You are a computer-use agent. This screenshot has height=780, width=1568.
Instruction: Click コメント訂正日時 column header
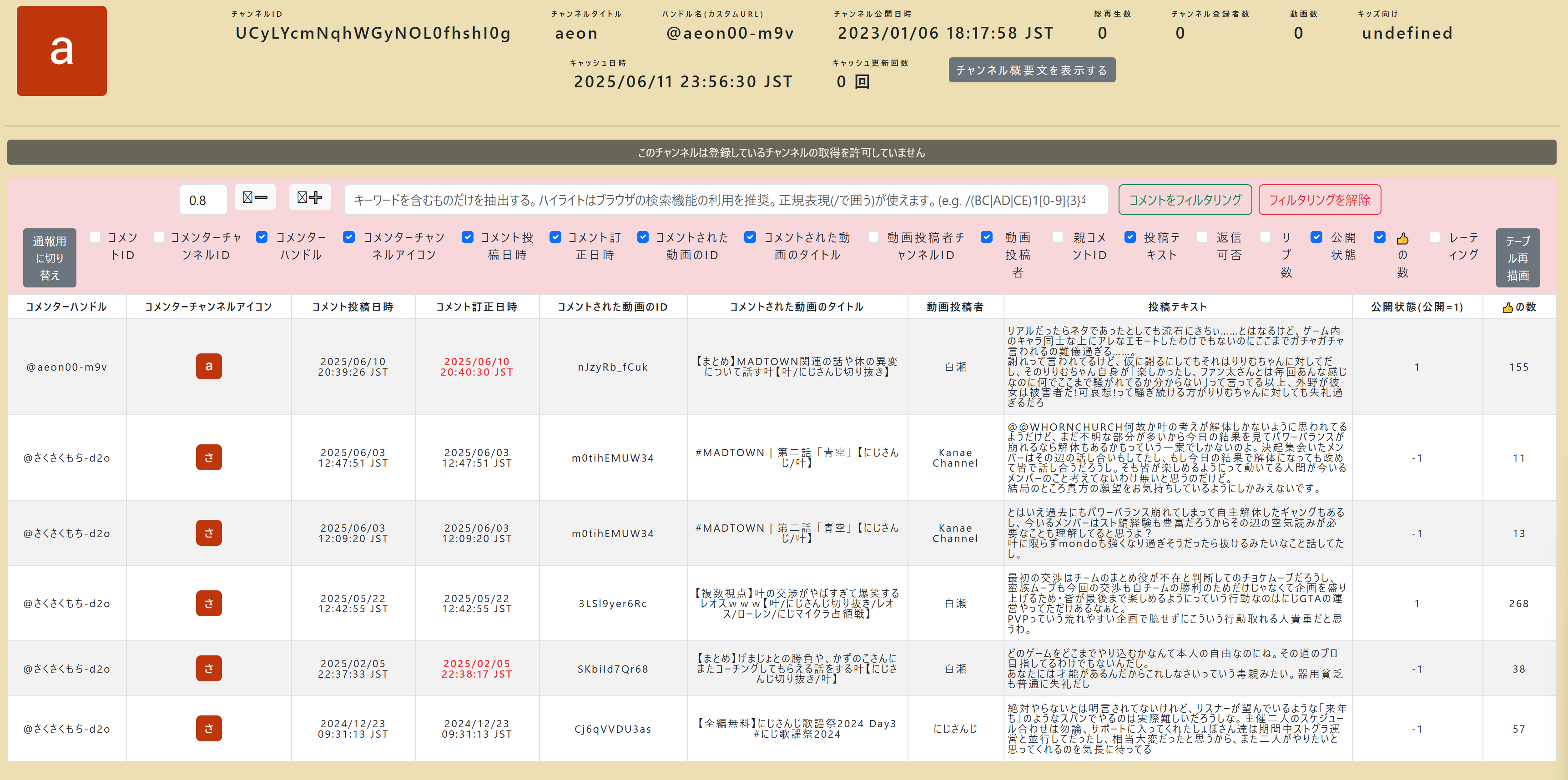(x=477, y=307)
